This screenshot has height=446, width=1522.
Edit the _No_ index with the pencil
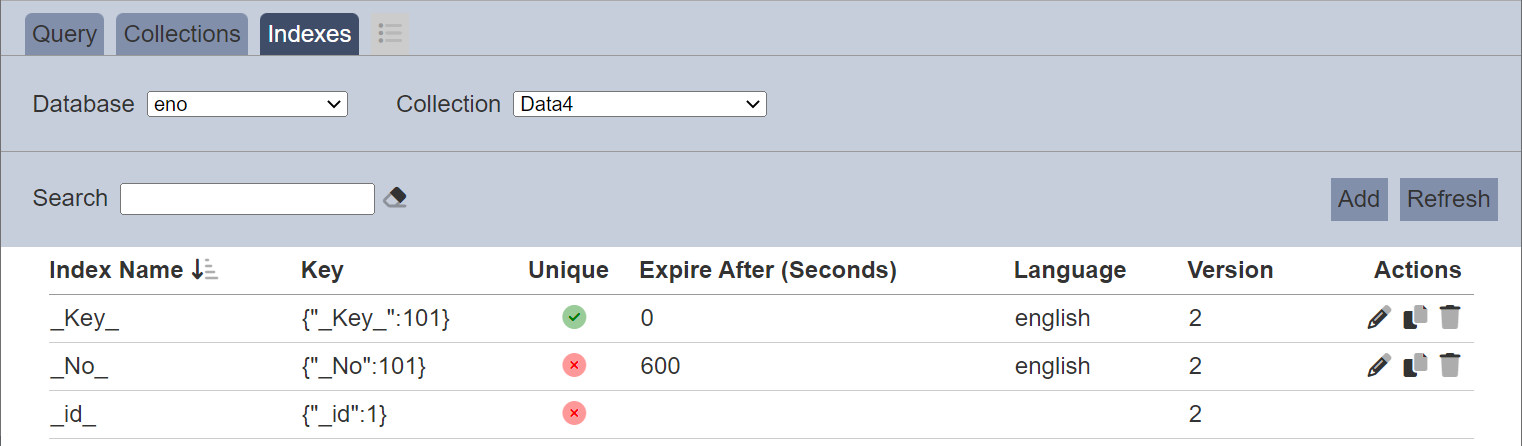(x=1379, y=366)
